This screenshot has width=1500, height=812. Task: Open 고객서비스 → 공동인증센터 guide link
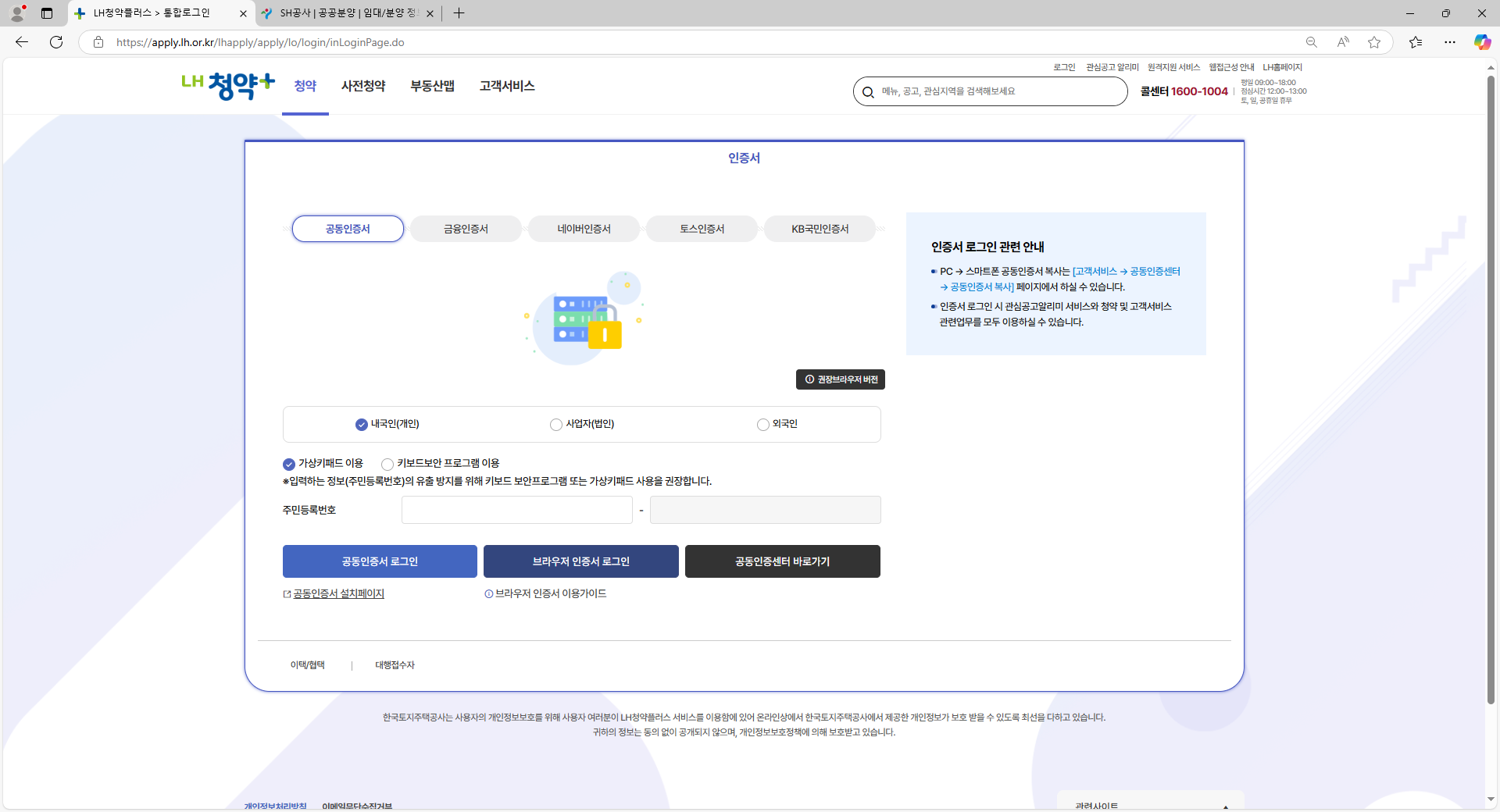coord(1126,272)
